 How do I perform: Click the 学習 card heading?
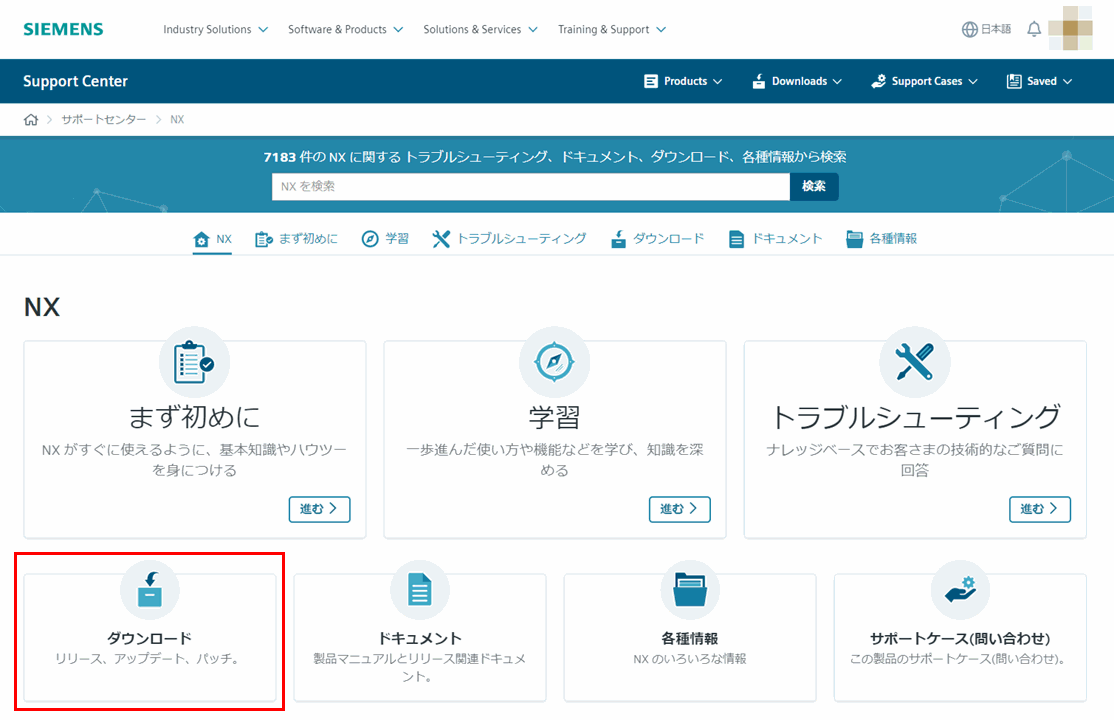[554, 417]
